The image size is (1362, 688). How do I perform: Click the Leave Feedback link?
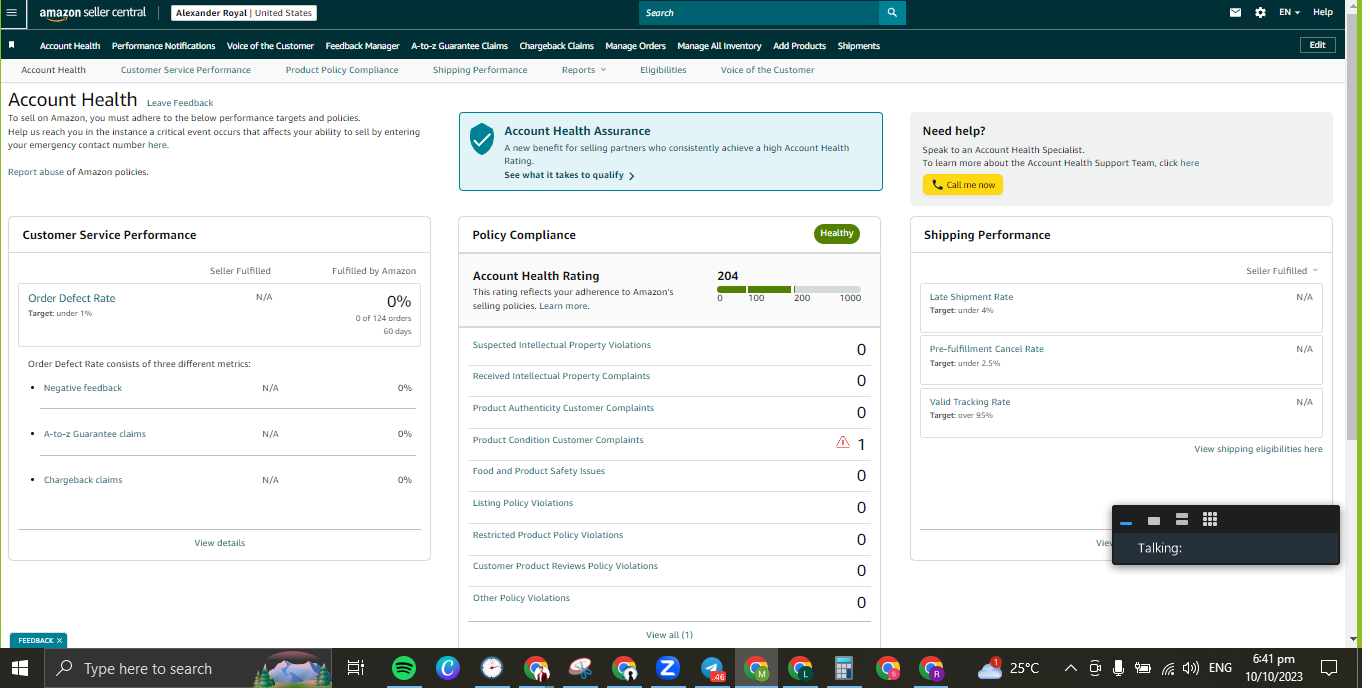click(x=180, y=103)
